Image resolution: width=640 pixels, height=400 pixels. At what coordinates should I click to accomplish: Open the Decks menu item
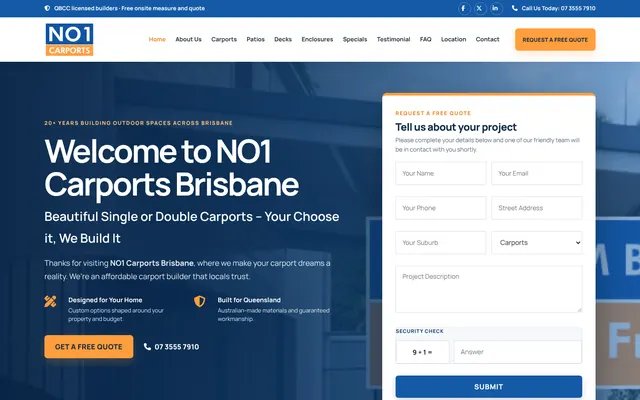tap(283, 40)
